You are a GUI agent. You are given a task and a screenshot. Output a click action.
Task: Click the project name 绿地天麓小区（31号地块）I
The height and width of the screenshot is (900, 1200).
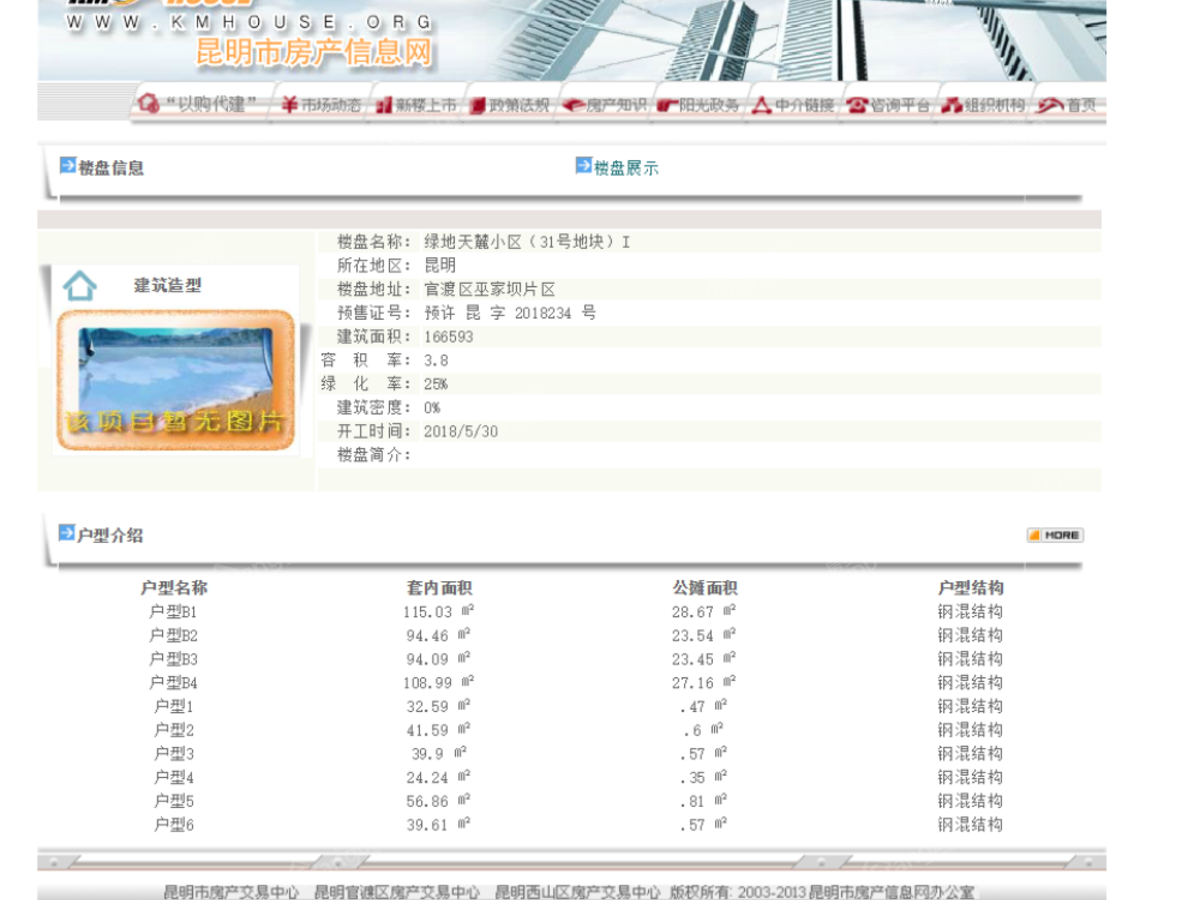[527, 242]
